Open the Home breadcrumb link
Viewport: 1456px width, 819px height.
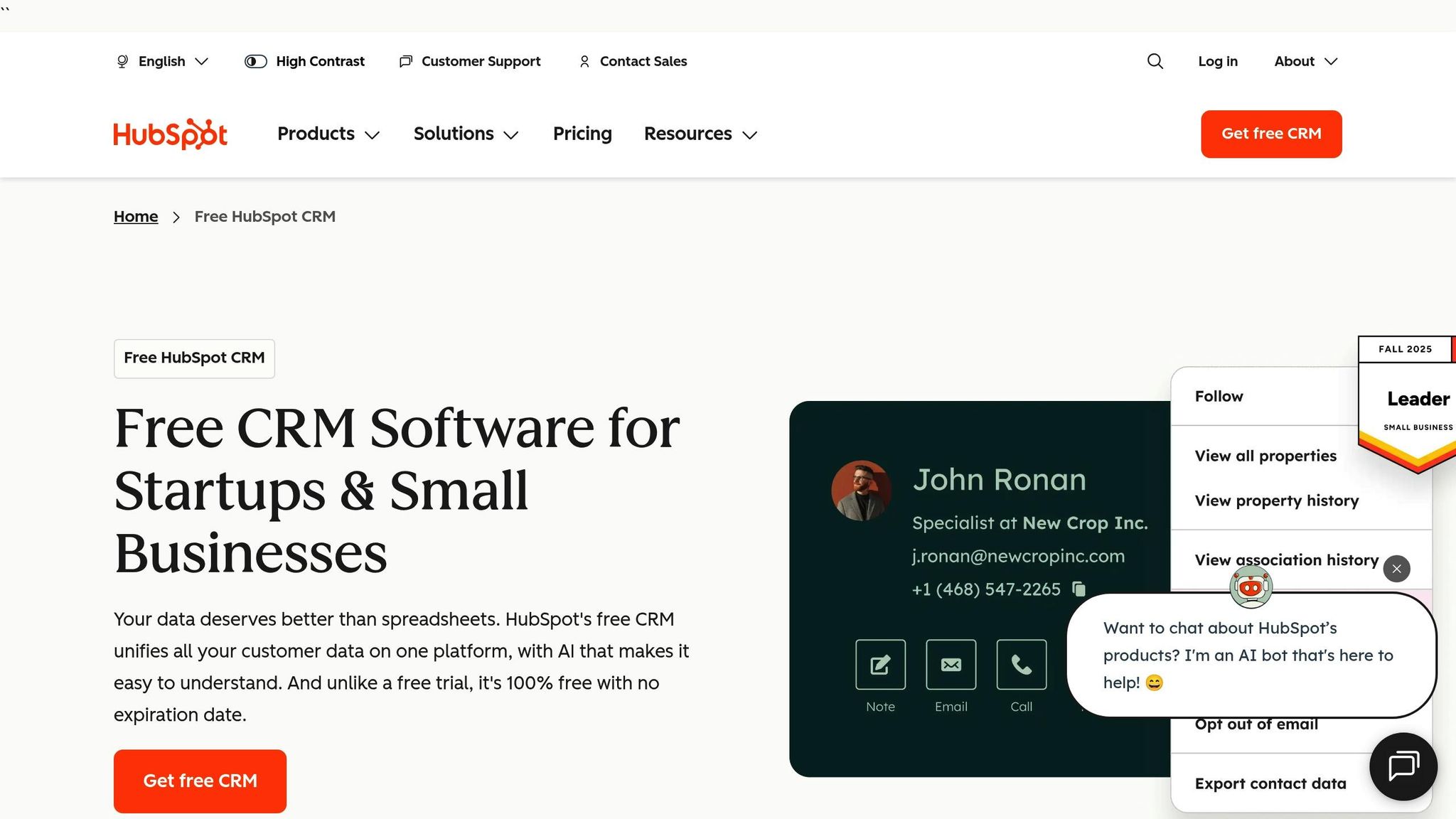(135, 216)
